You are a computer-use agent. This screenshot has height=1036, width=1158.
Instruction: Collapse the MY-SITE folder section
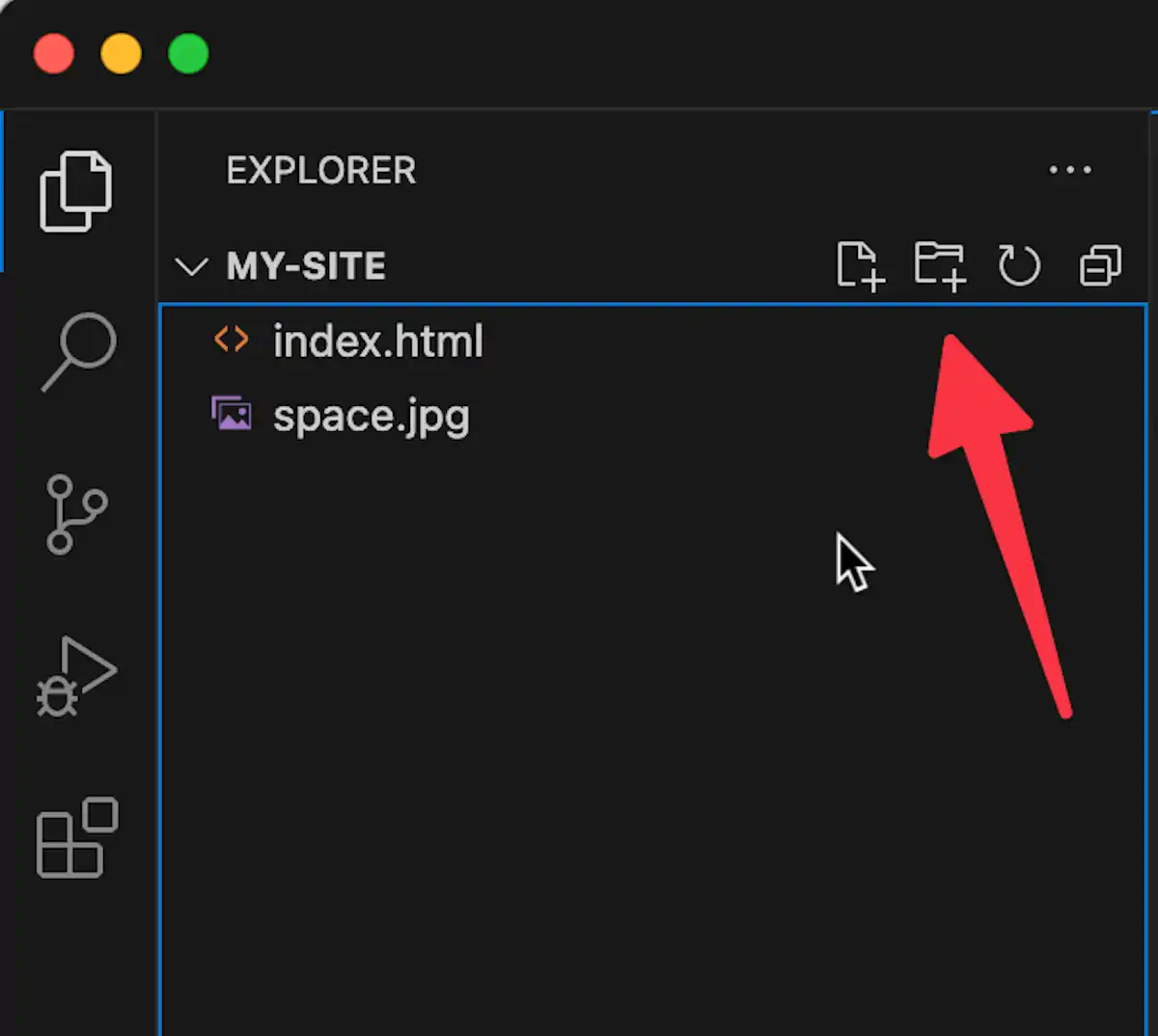coord(192,266)
